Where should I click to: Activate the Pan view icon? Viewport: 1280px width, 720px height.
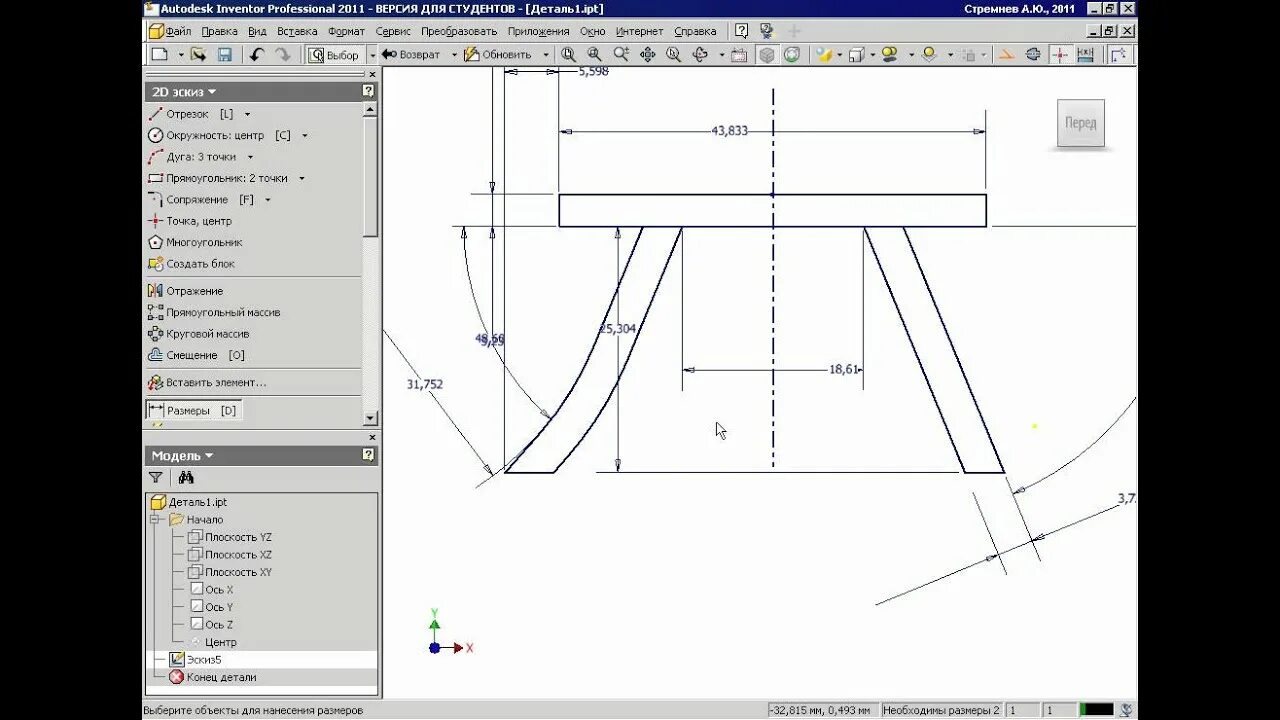(647, 54)
